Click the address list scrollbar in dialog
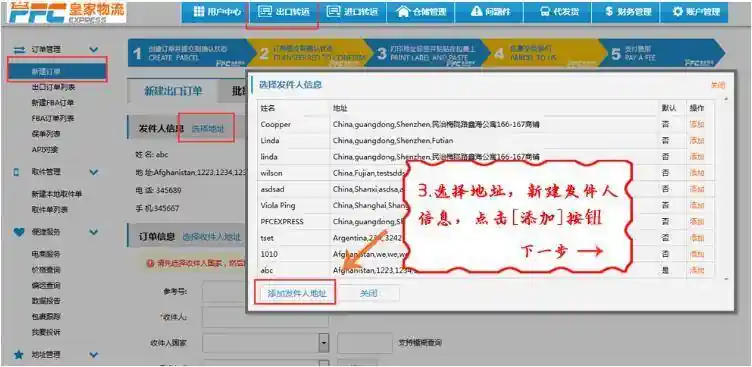Screen dimensions: 752x367 point(725,188)
